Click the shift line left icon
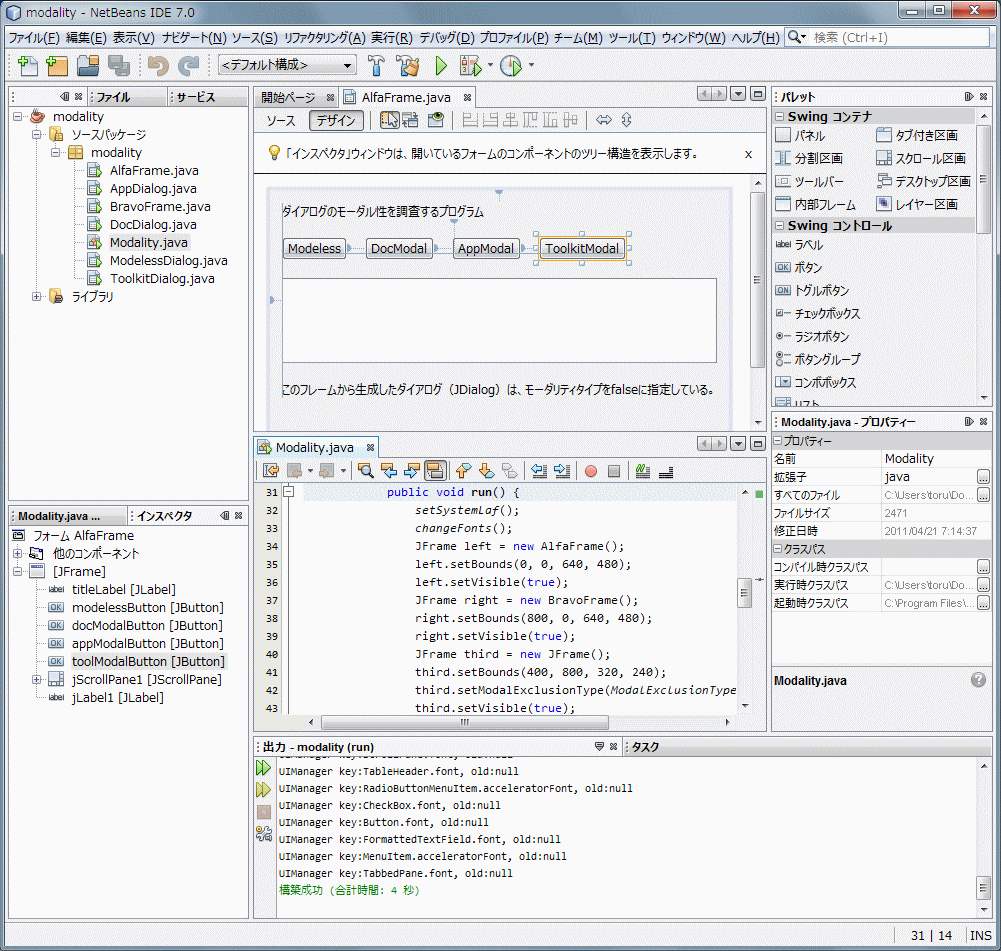Screen dimensions: 1001x951 click(539, 471)
